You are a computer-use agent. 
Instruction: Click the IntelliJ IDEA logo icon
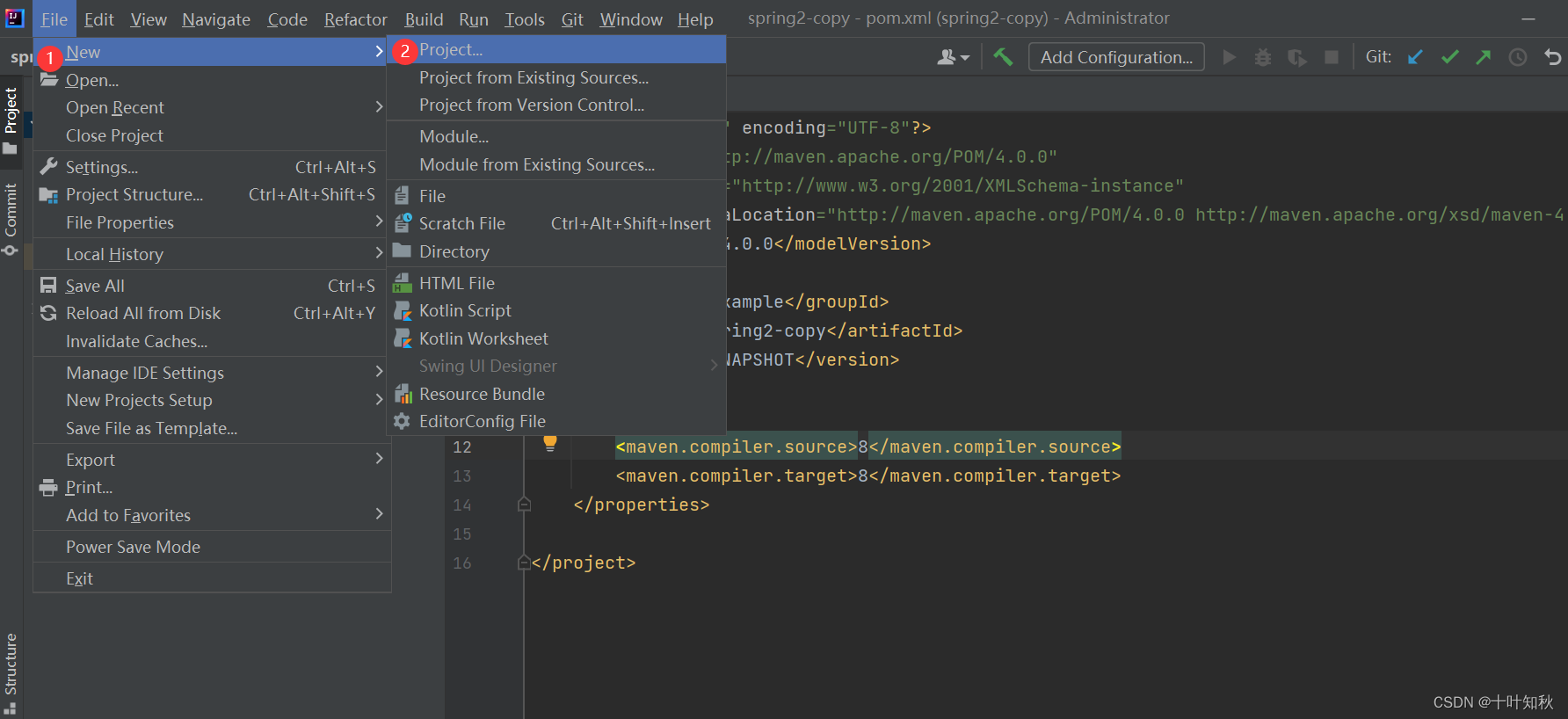(x=15, y=17)
